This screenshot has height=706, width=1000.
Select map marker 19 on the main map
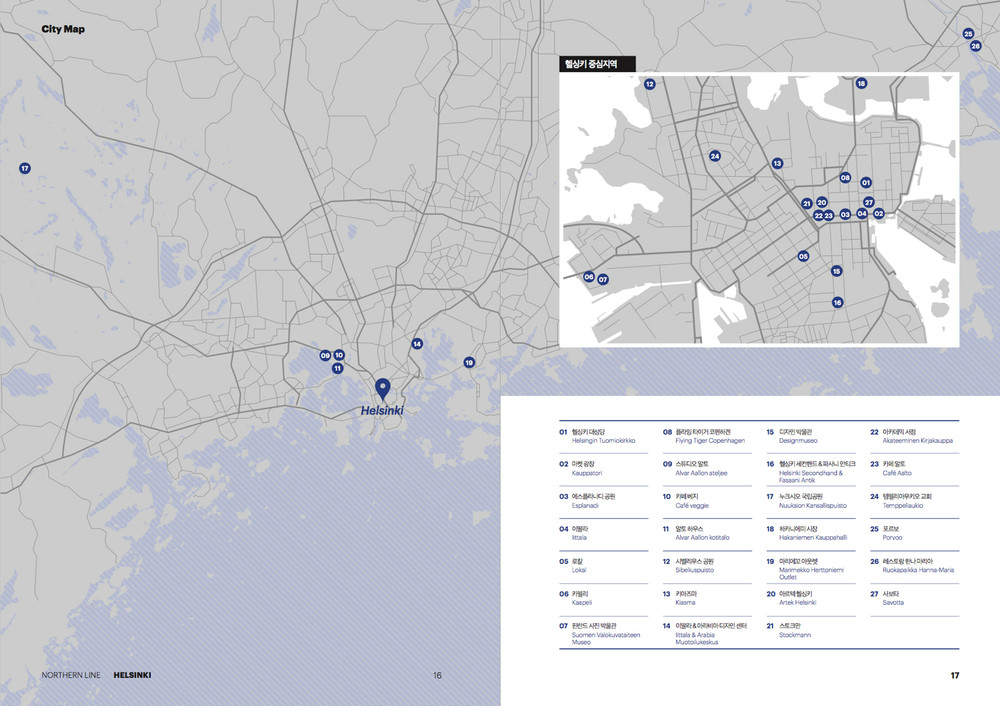click(x=469, y=363)
